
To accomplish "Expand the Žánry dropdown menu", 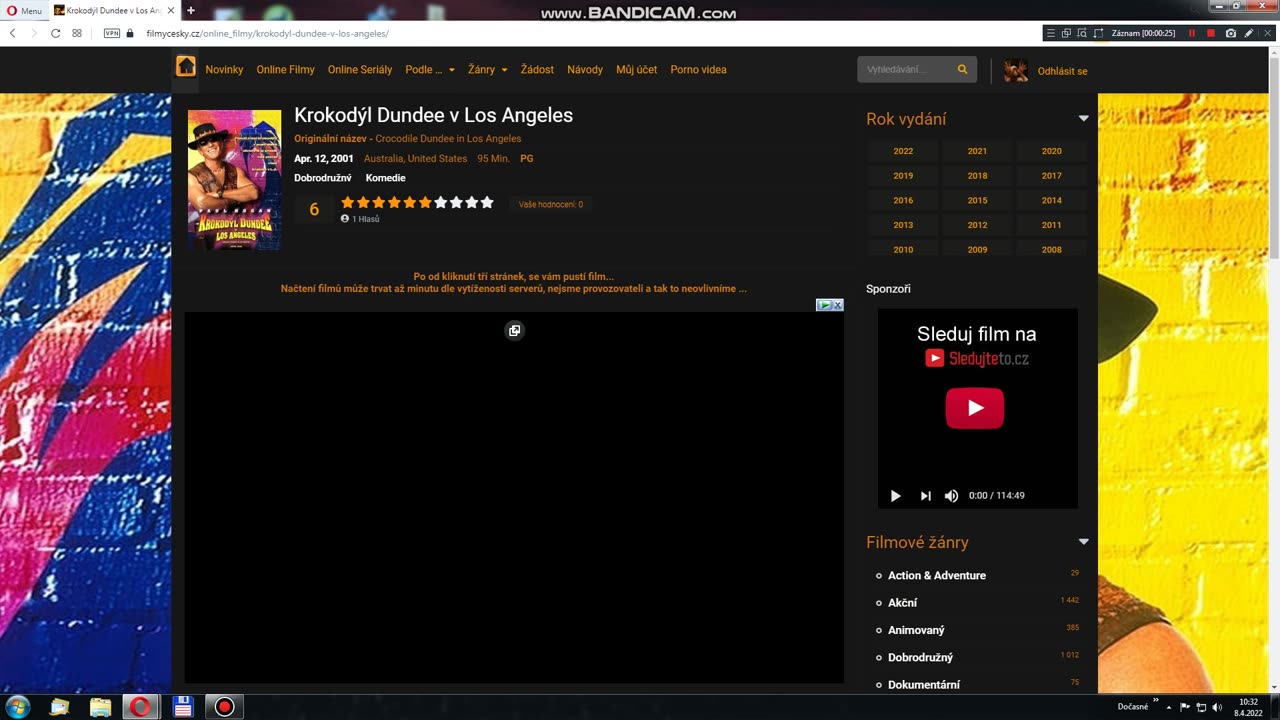I will click(487, 70).
